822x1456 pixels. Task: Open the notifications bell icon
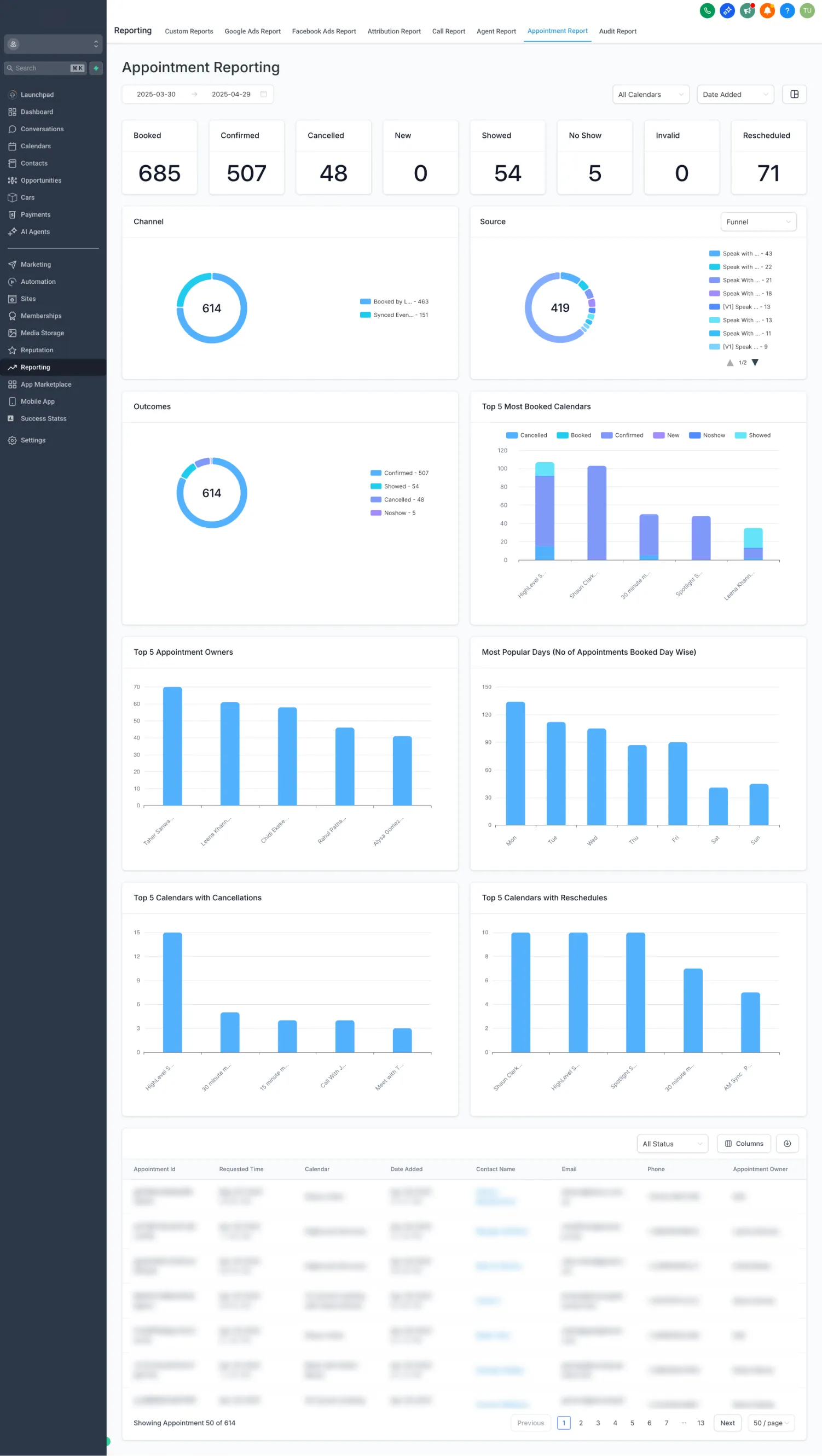[x=767, y=11]
